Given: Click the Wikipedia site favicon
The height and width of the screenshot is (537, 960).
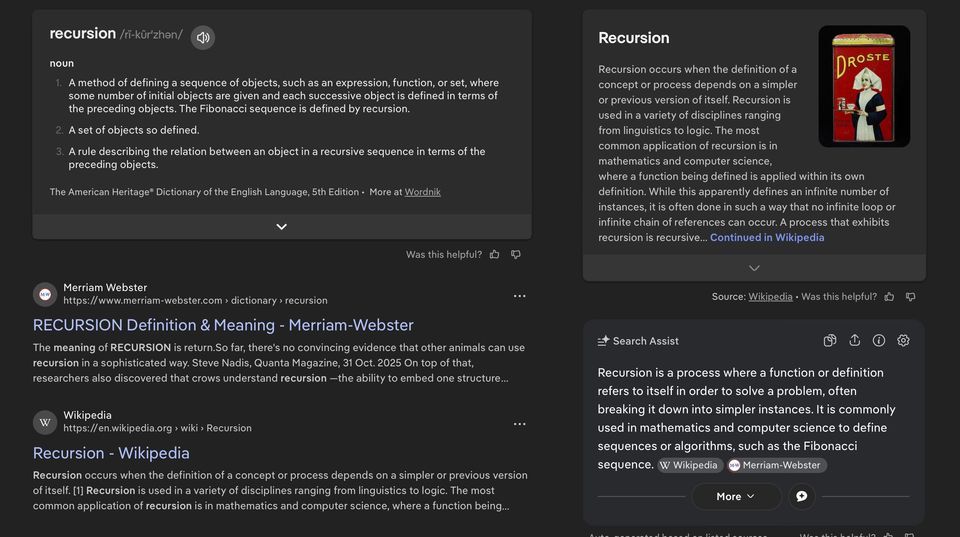Looking at the screenshot, I should point(45,422).
